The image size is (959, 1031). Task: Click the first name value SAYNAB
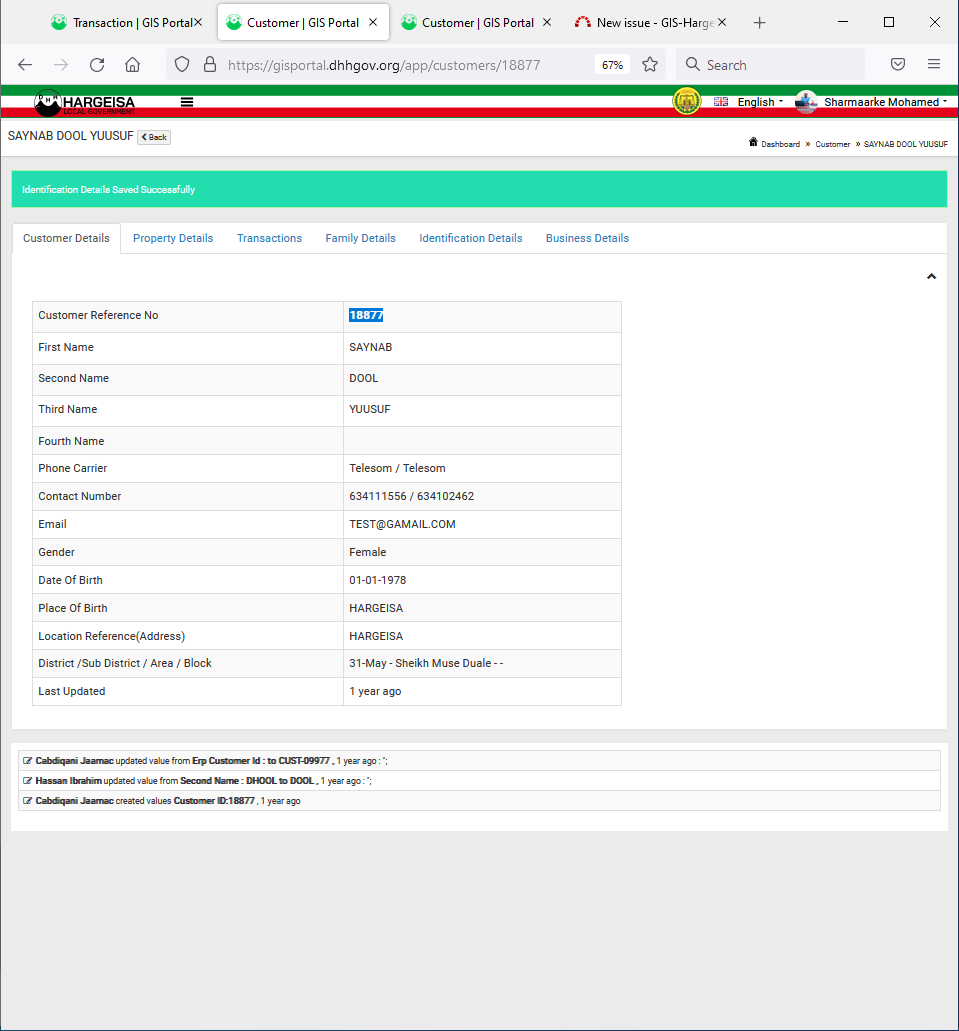[370, 347]
